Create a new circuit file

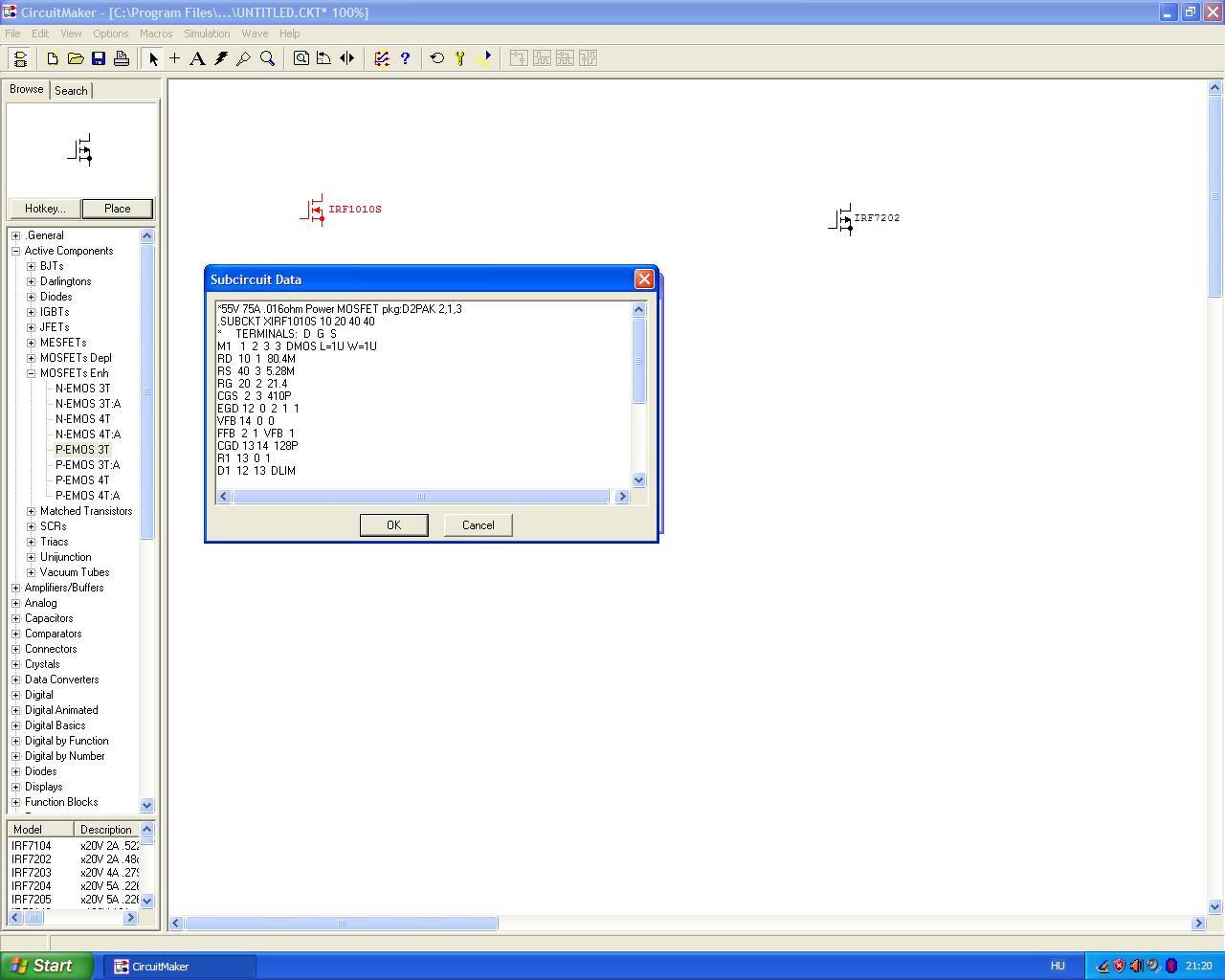point(53,58)
